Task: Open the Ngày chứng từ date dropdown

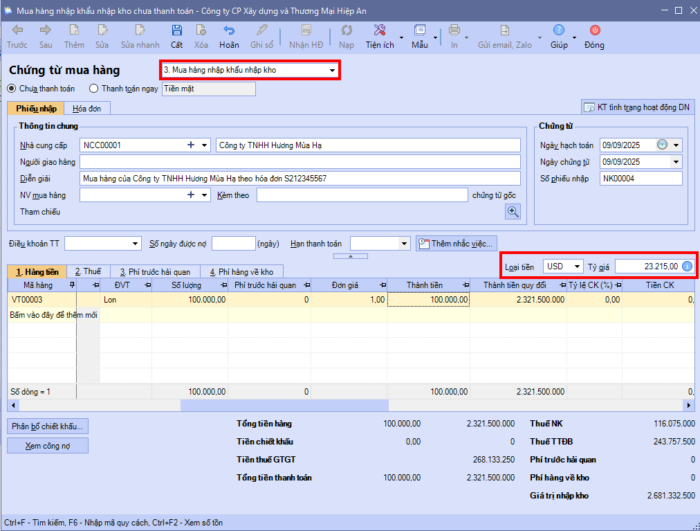Action: pyautogui.click(x=676, y=162)
